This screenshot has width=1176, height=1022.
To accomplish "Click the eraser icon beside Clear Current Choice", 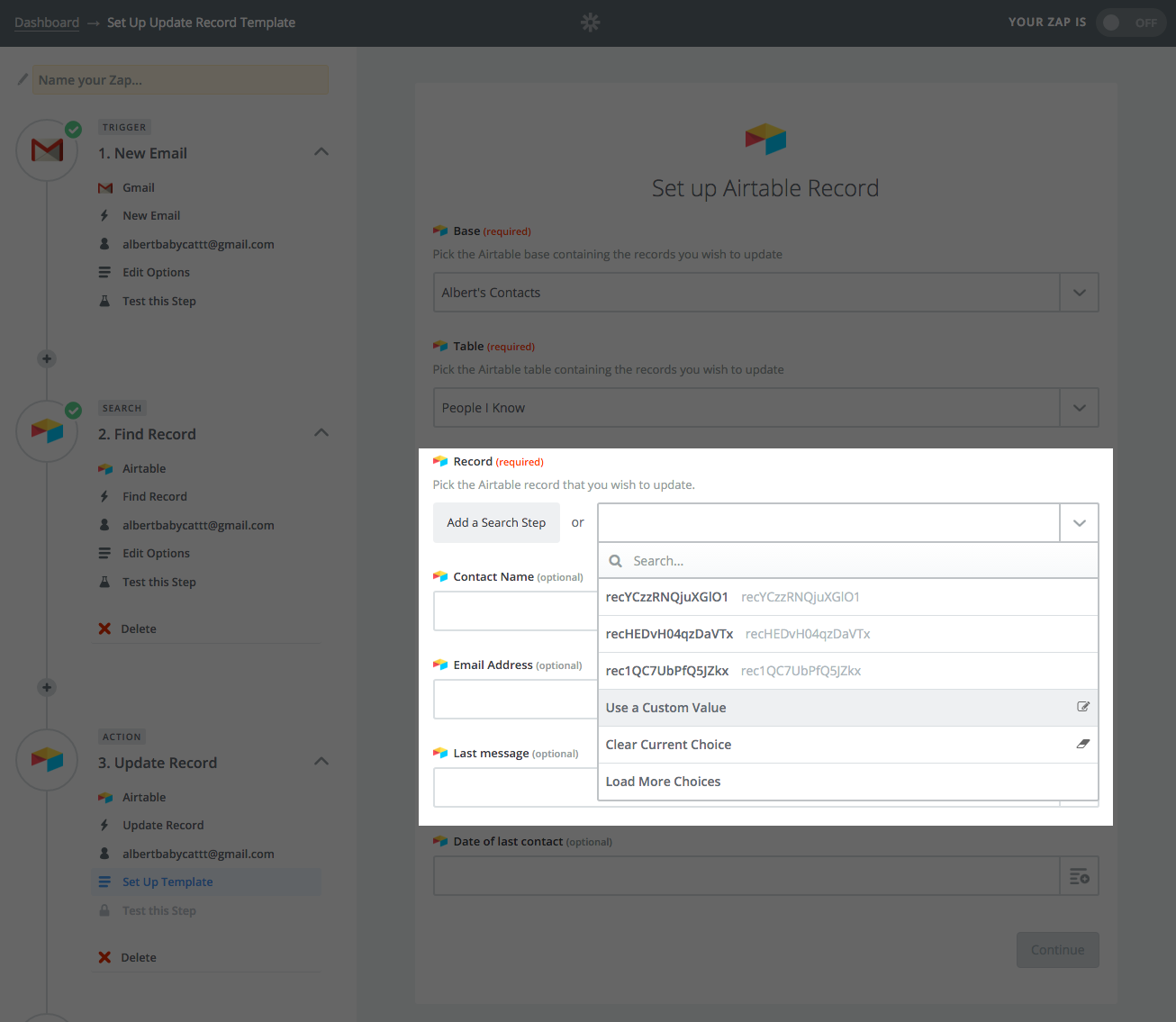I will point(1083,744).
